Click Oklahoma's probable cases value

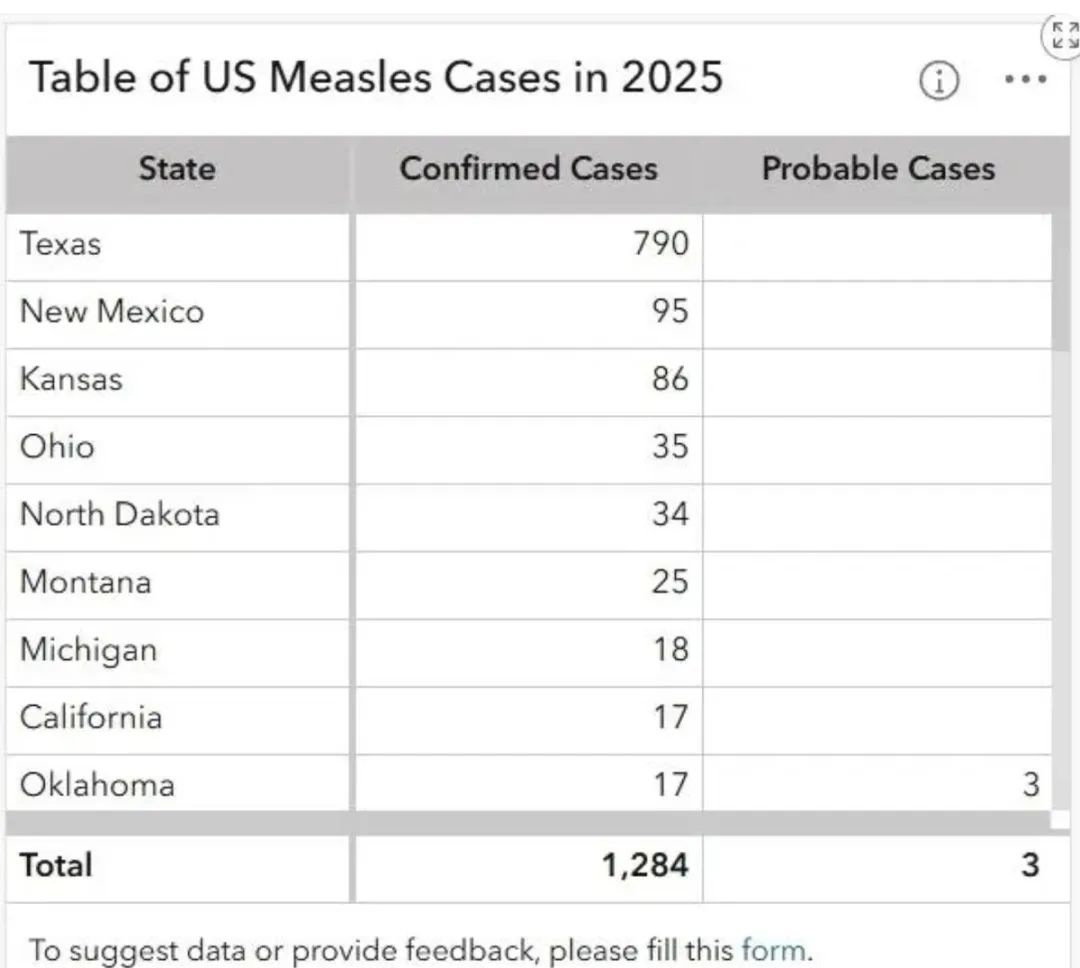[x=1030, y=785]
